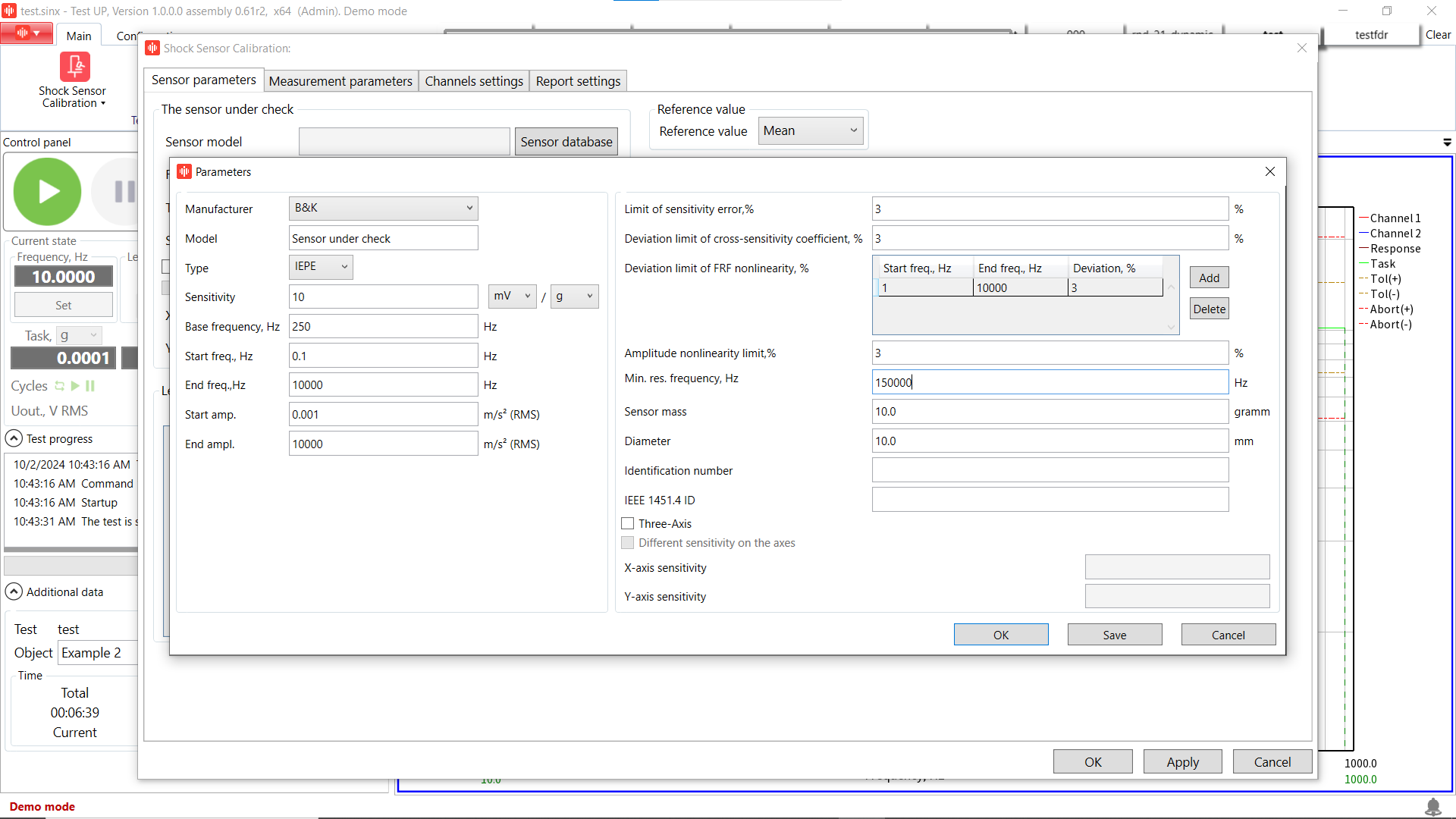Viewport: 1456px width, 819px height.
Task: Click the Model input field
Action: 383,238
